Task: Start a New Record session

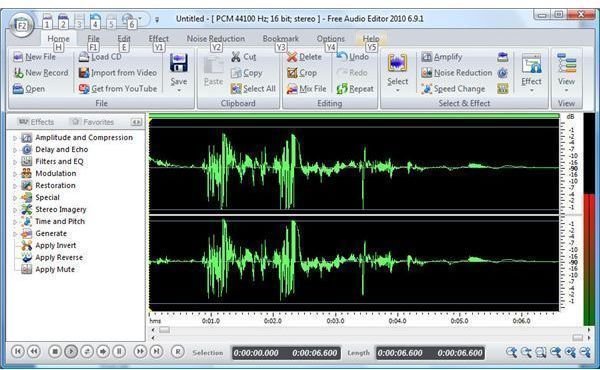Action: pos(41,73)
